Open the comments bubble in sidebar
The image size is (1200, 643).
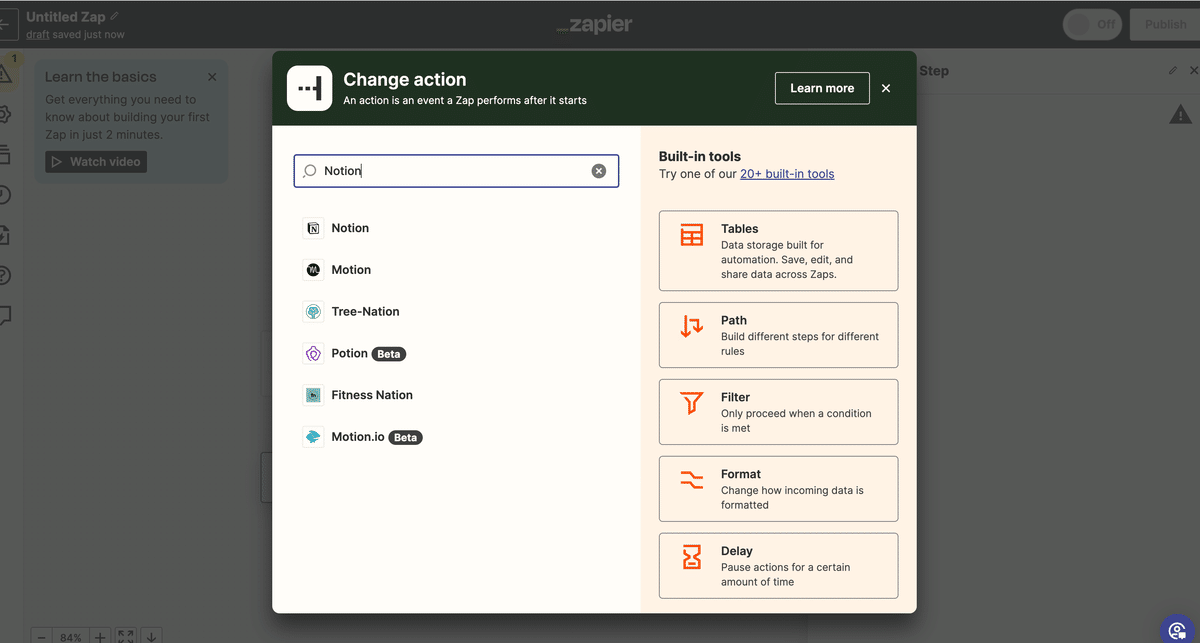[x=4, y=316]
